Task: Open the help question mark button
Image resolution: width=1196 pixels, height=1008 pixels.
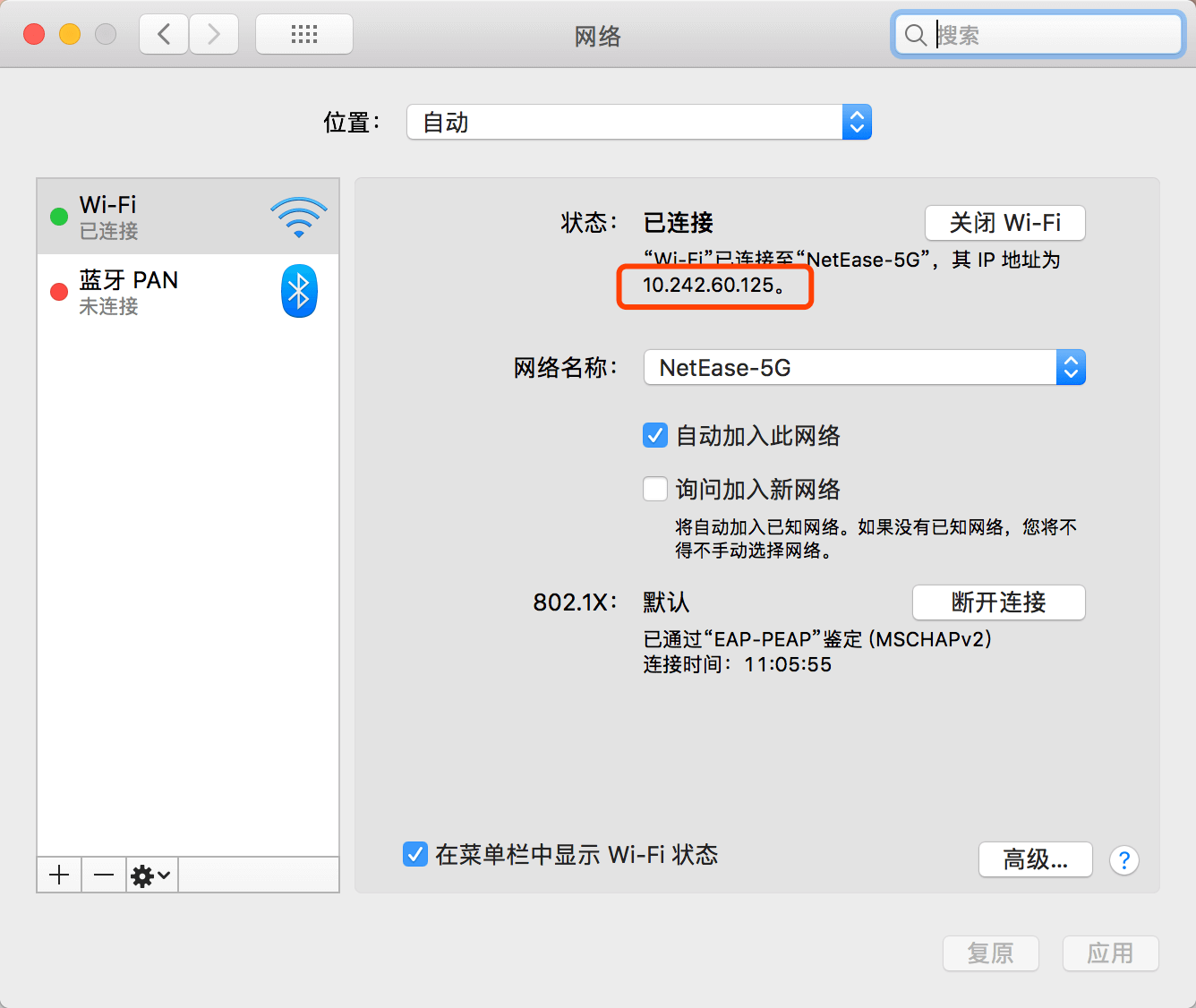Action: (x=1123, y=860)
